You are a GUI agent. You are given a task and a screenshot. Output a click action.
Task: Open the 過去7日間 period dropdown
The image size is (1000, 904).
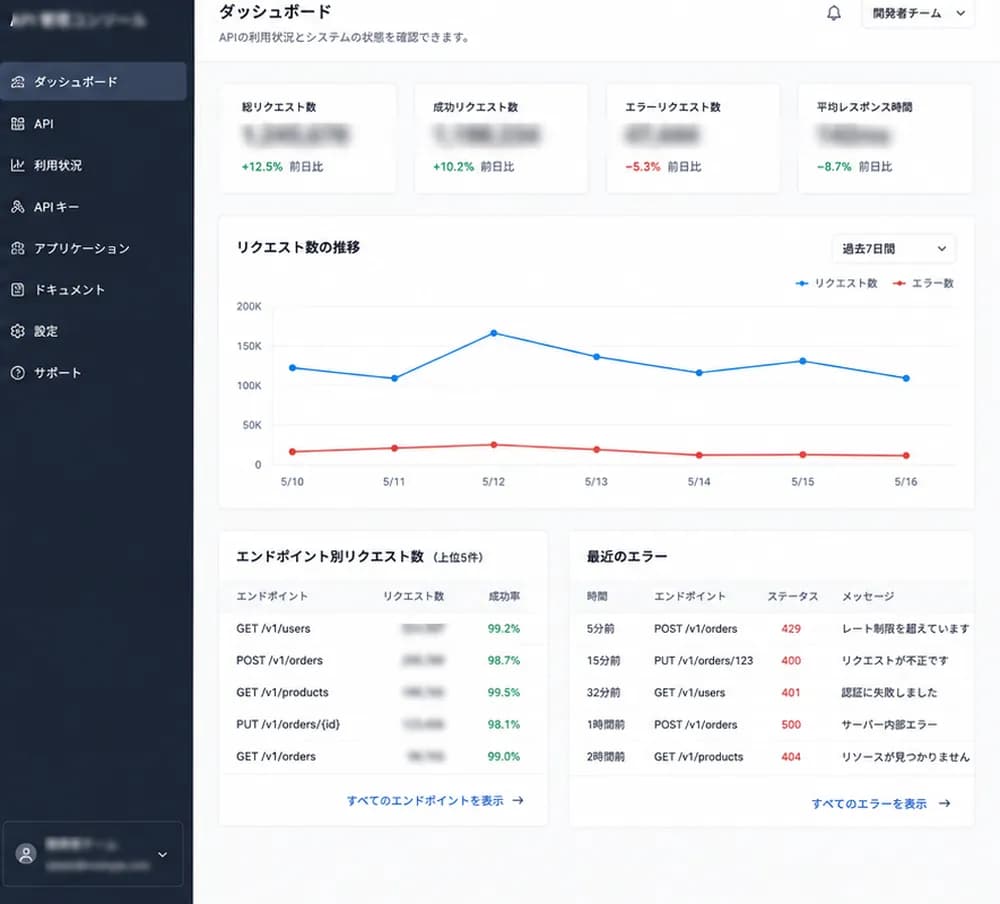[893, 249]
